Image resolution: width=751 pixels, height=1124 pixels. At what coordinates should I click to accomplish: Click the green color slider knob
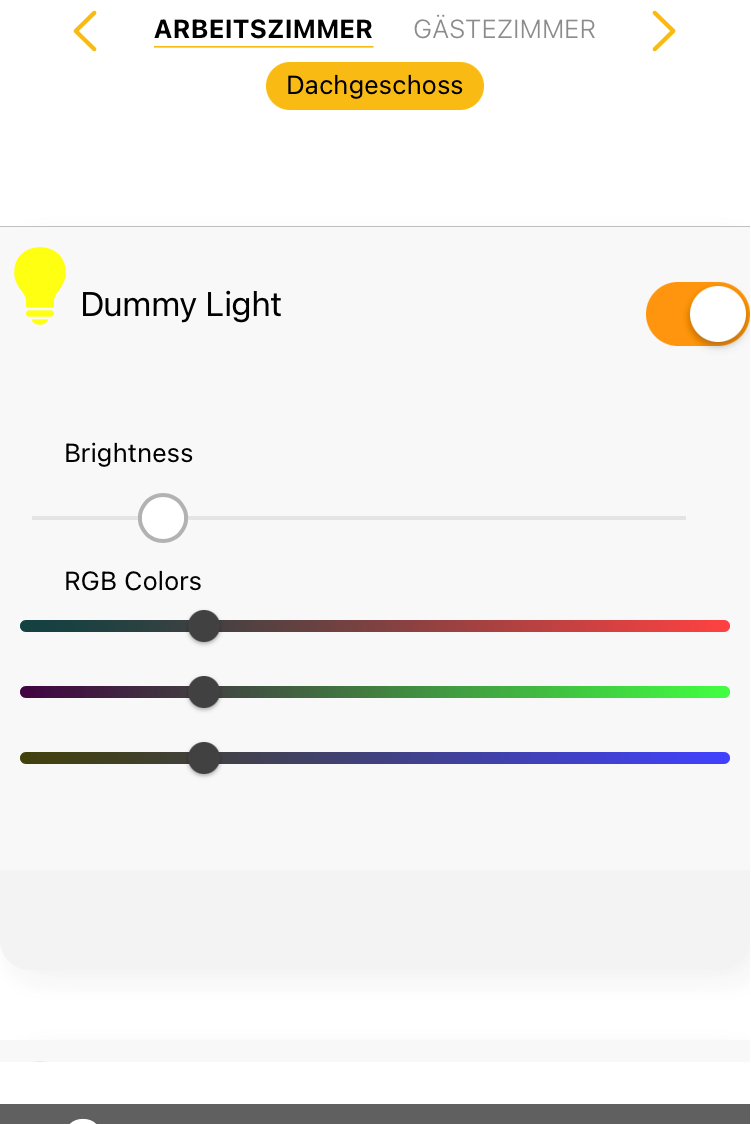click(204, 692)
